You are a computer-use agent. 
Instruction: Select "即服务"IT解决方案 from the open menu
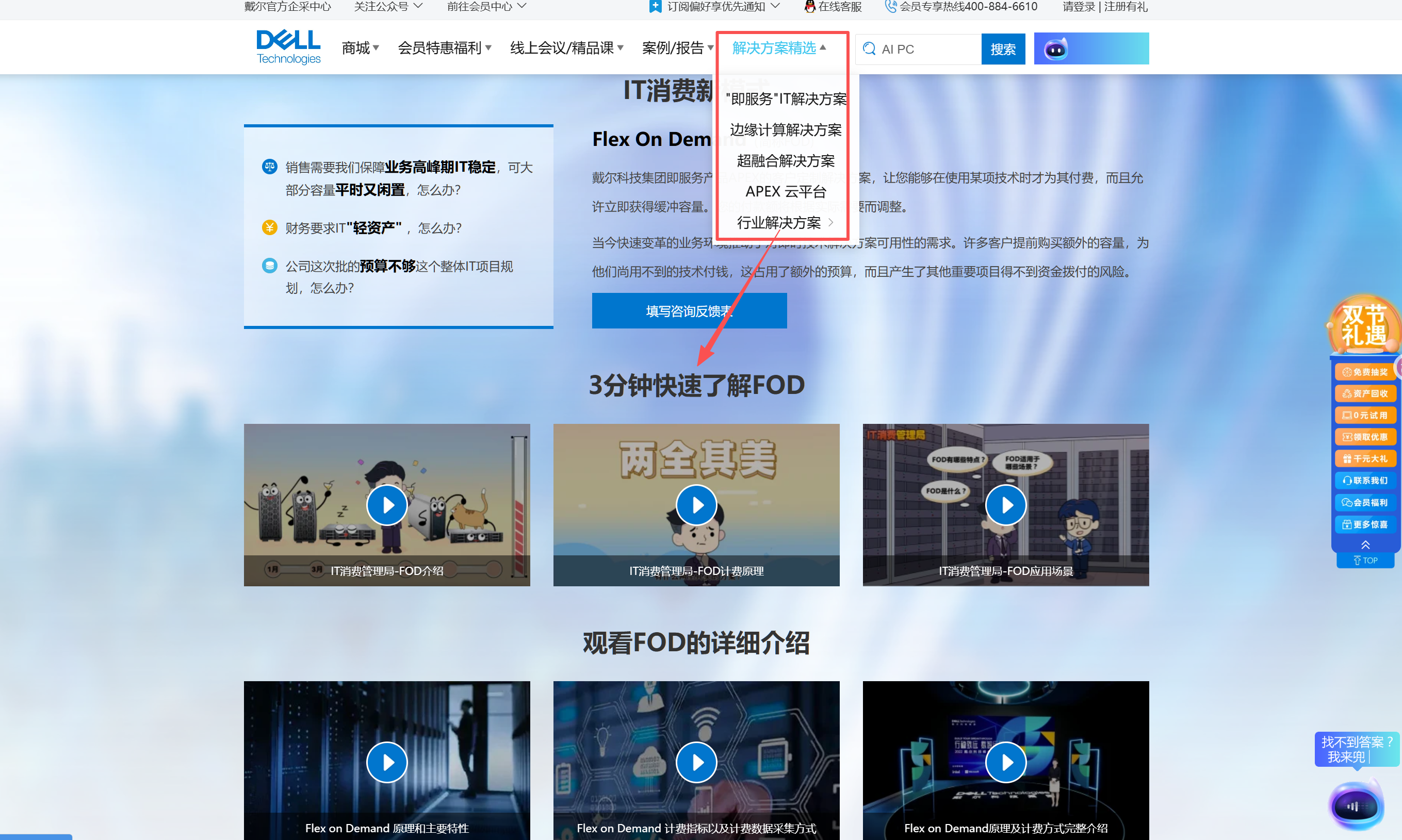[x=786, y=99]
